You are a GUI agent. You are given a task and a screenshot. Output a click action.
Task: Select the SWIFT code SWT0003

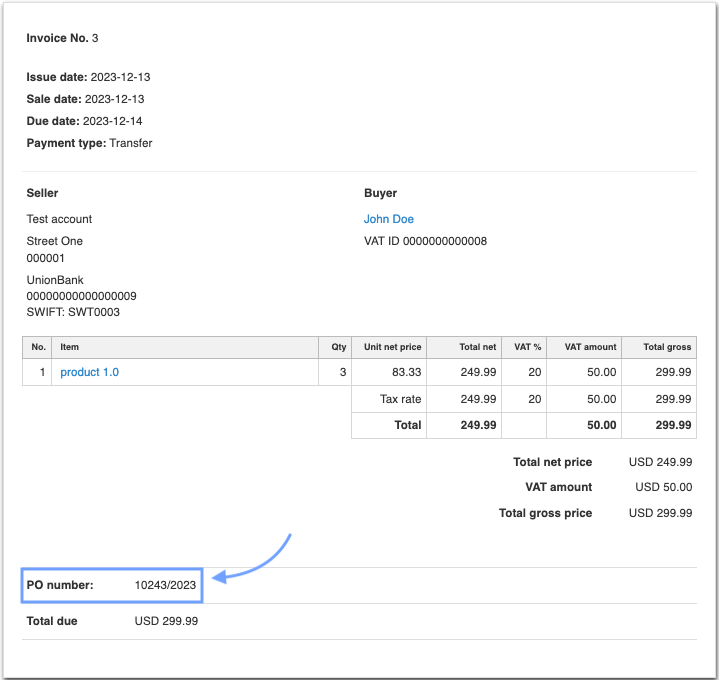[x=73, y=312]
